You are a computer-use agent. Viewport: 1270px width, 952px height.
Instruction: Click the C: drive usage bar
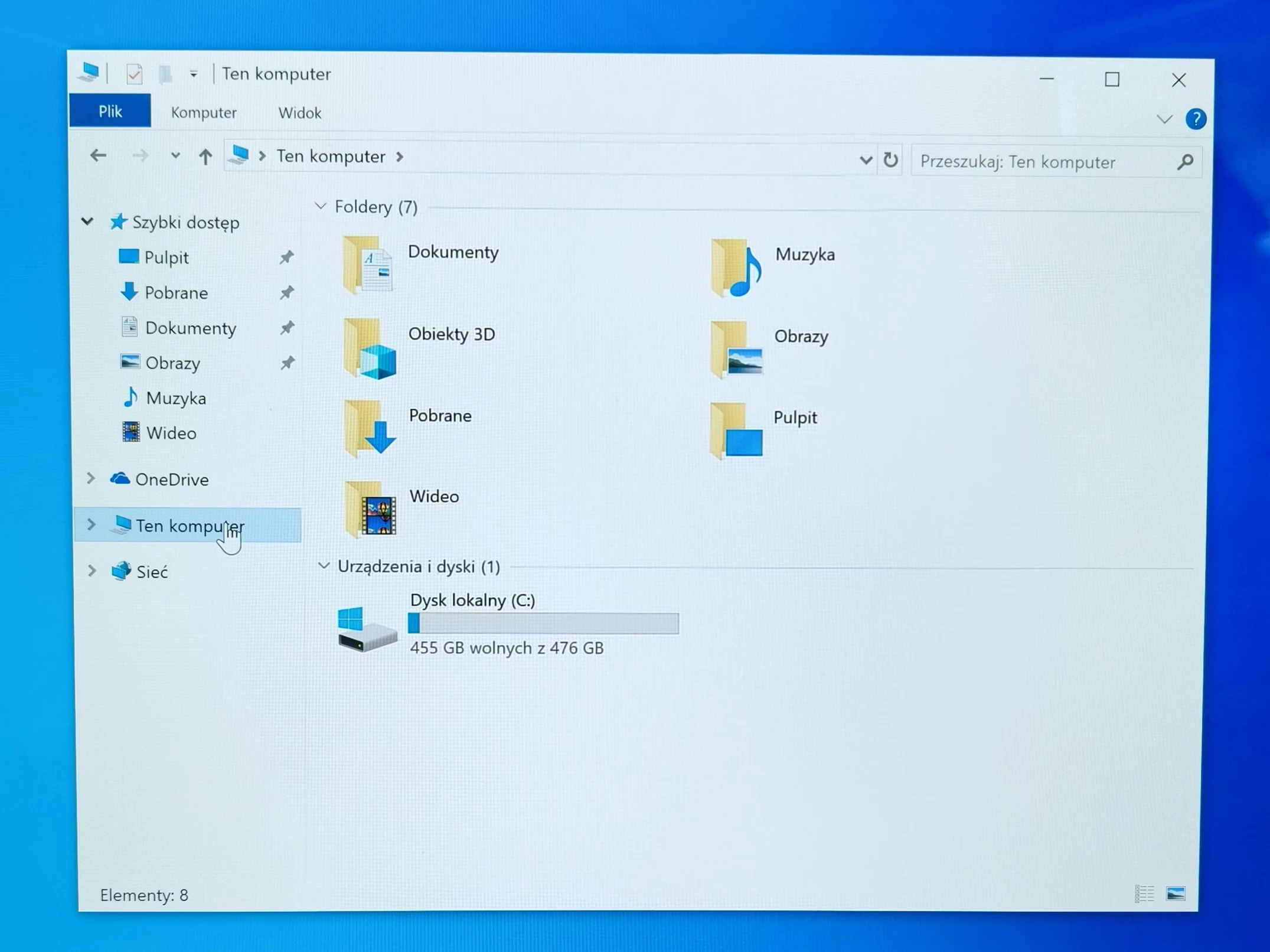click(543, 624)
